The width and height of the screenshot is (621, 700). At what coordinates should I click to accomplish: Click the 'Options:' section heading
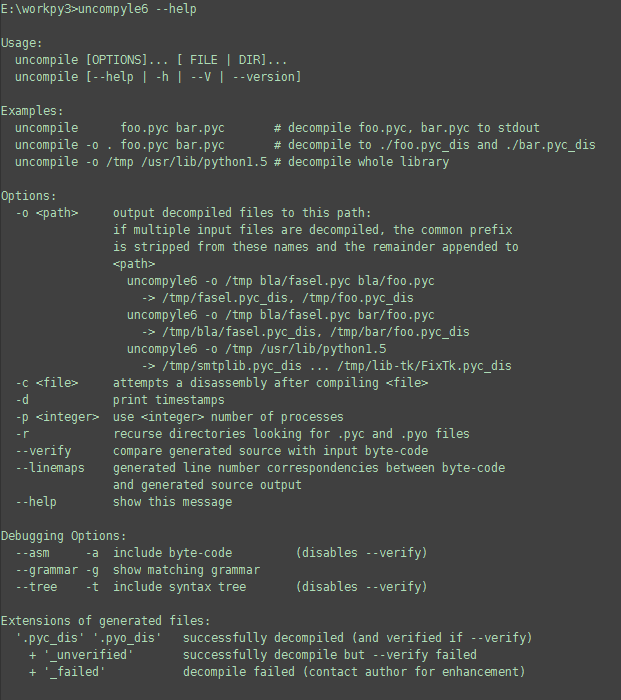pyautogui.click(x=29, y=196)
